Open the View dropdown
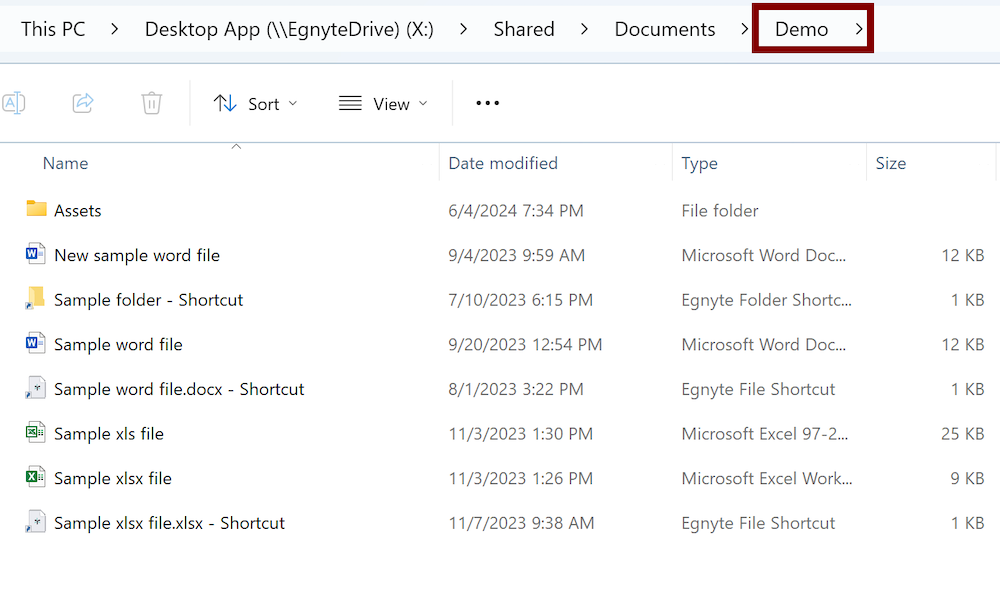1000x593 pixels. click(x=383, y=103)
